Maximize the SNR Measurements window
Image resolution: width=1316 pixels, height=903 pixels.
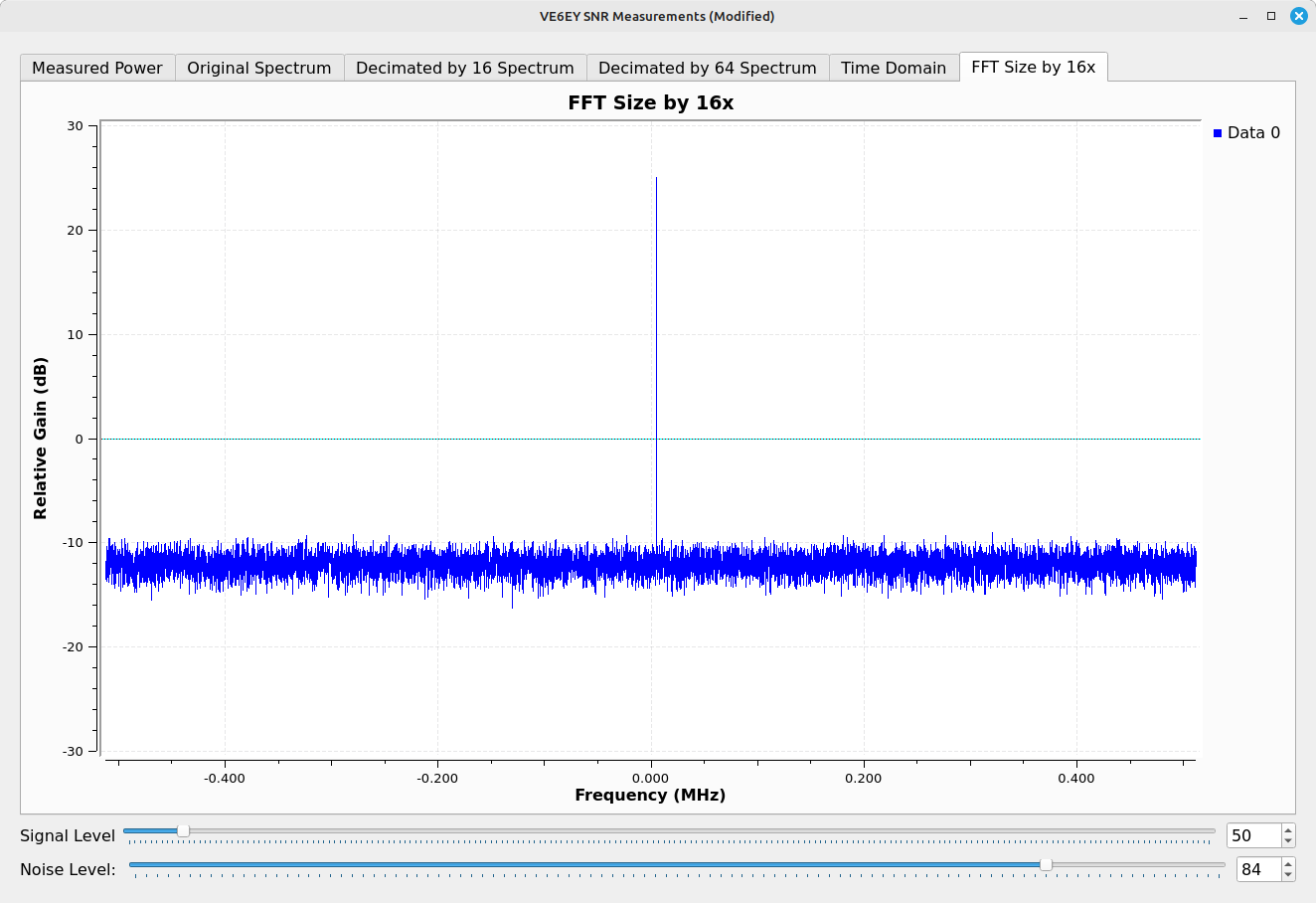(1270, 16)
